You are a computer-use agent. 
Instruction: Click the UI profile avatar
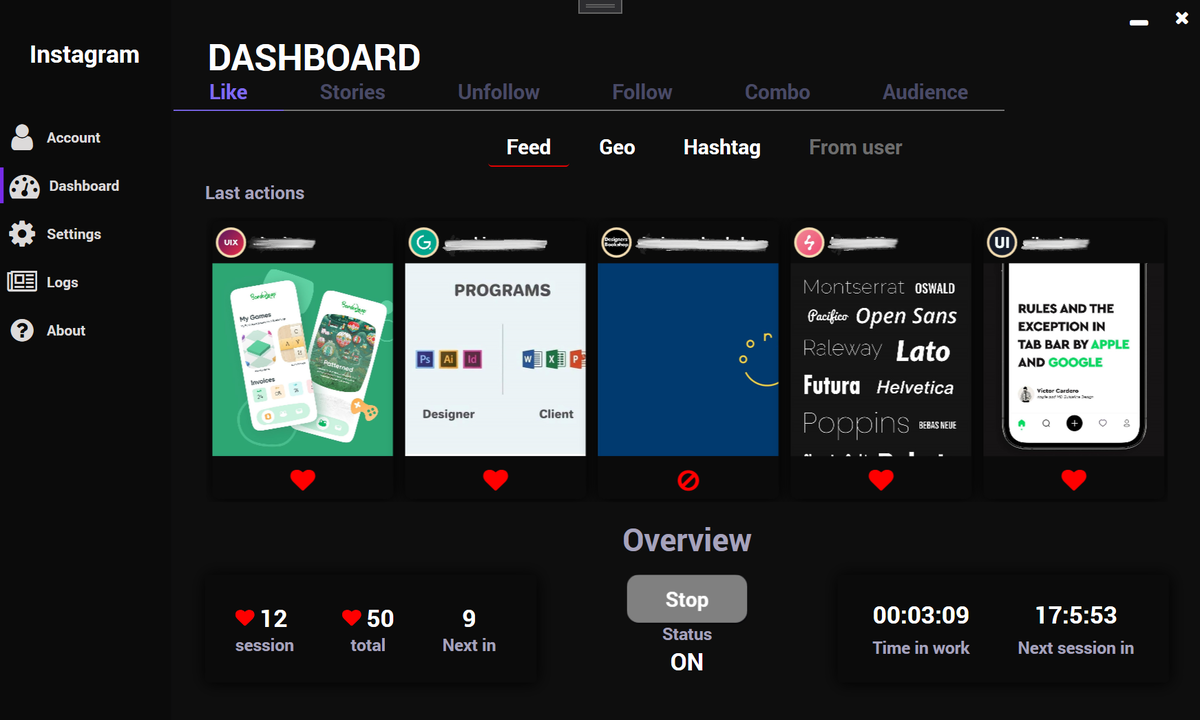1002,243
